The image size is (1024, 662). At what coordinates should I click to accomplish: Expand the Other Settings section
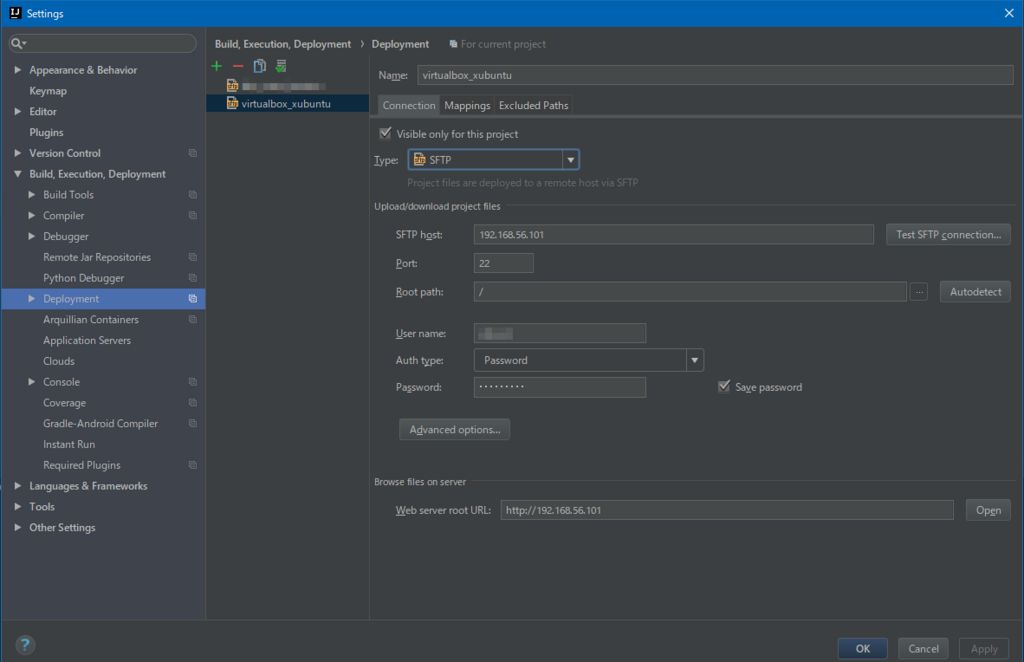pos(18,528)
